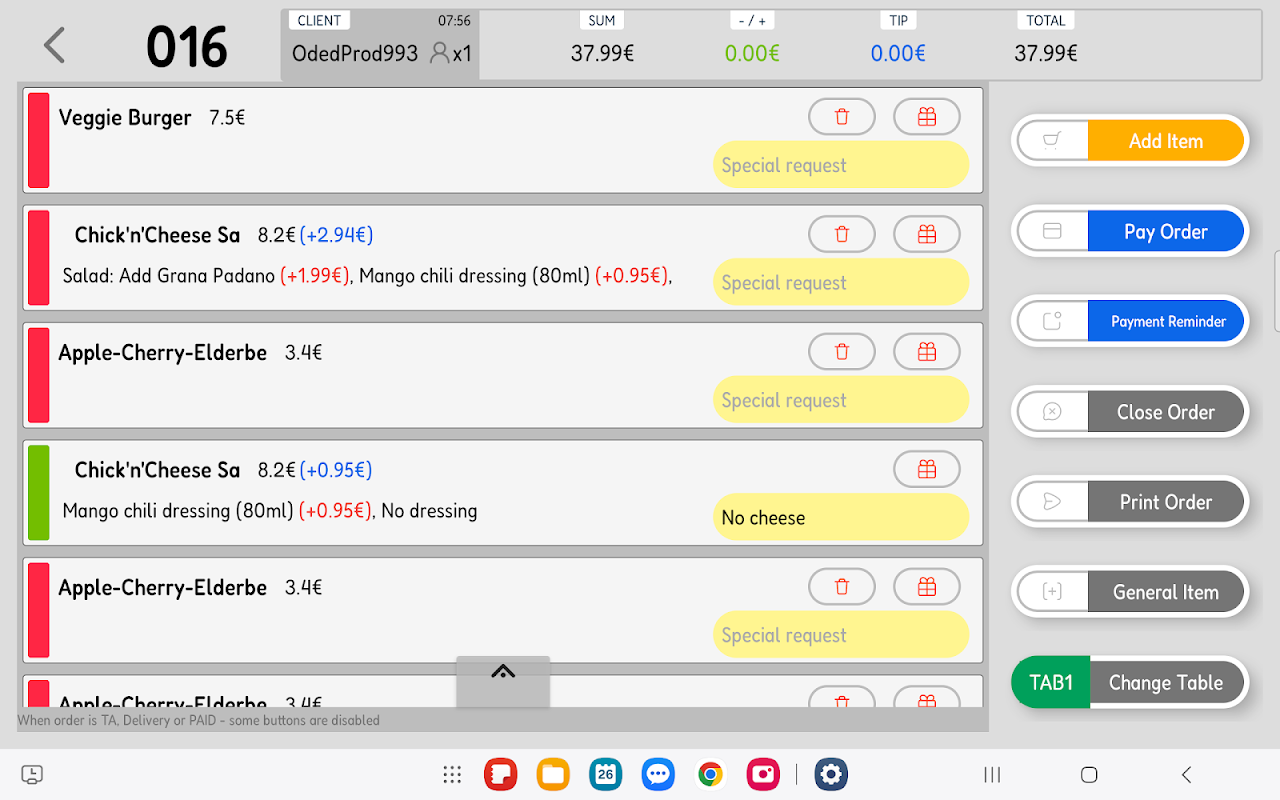Focus Special request field of Chick'n'Cheese (+2.94€)

tap(841, 283)
